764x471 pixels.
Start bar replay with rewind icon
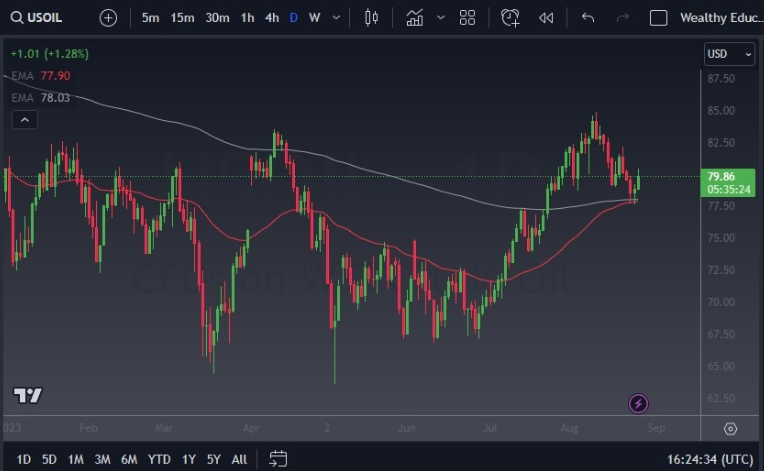tap(545, 18)
